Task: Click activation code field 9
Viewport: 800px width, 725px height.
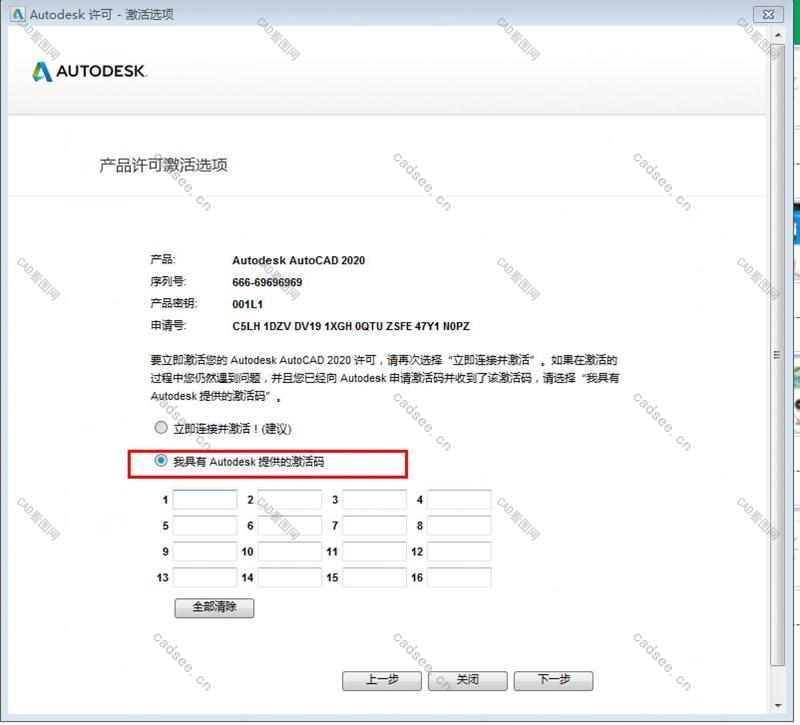Action: pyautogui.click(x=205, y=552)
